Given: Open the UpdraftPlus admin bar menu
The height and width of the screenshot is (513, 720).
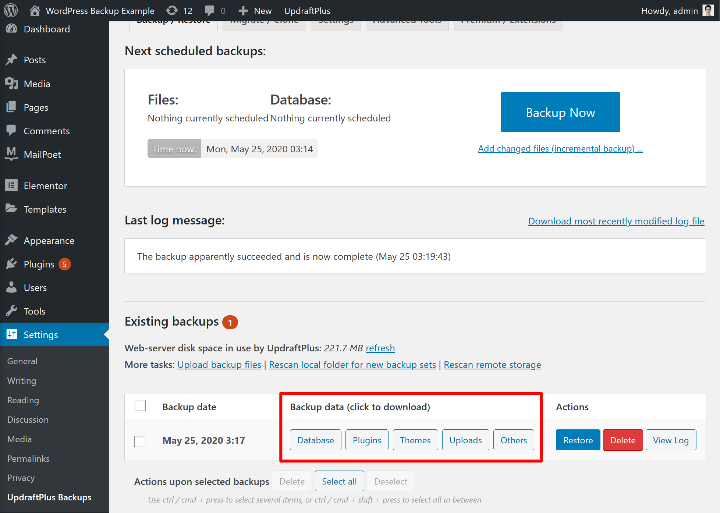Looking at the screenshot, I should pyautogui.click(x=307, y=10).
